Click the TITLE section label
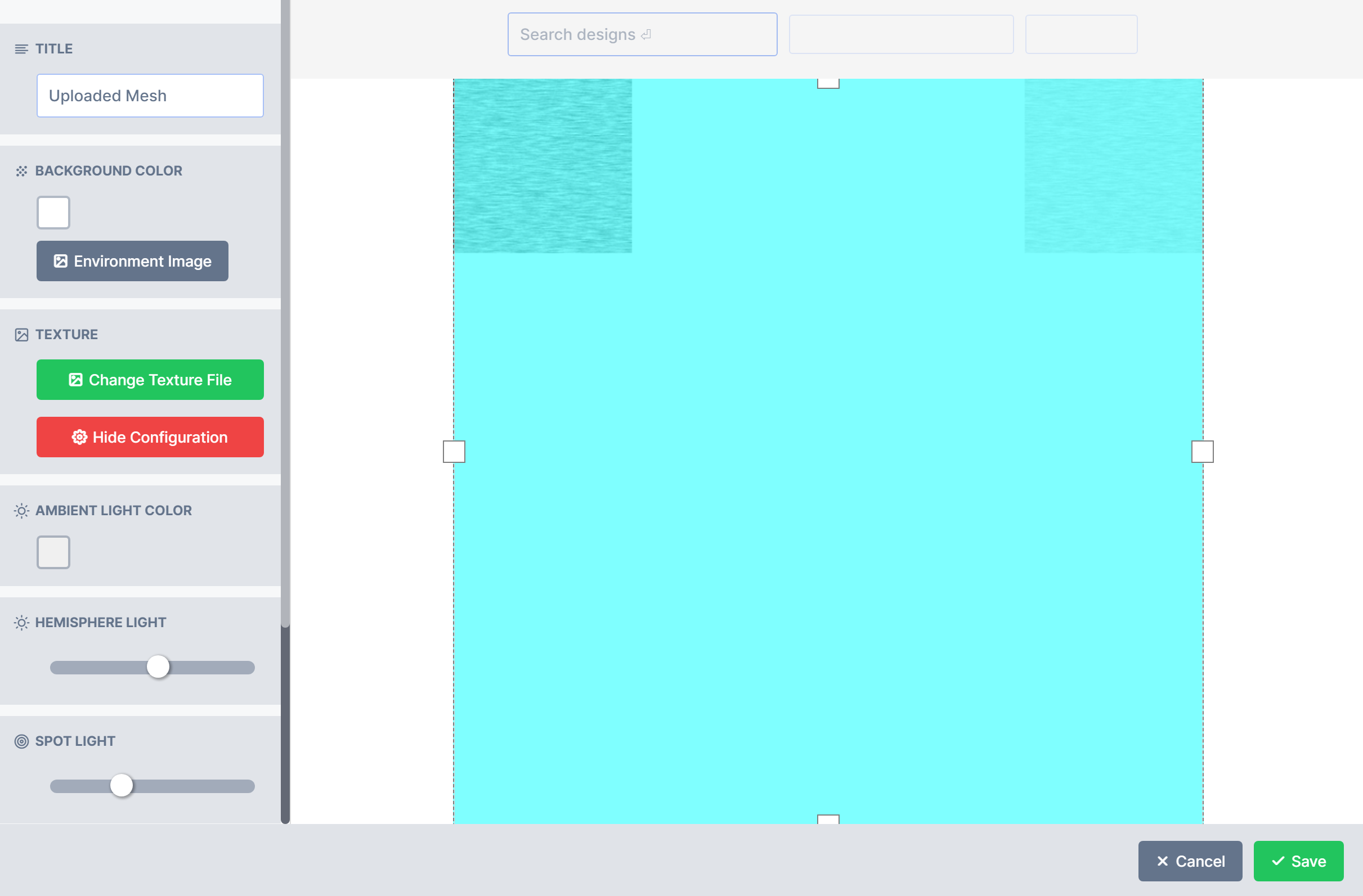1363x896 pixels. (54, 49)
